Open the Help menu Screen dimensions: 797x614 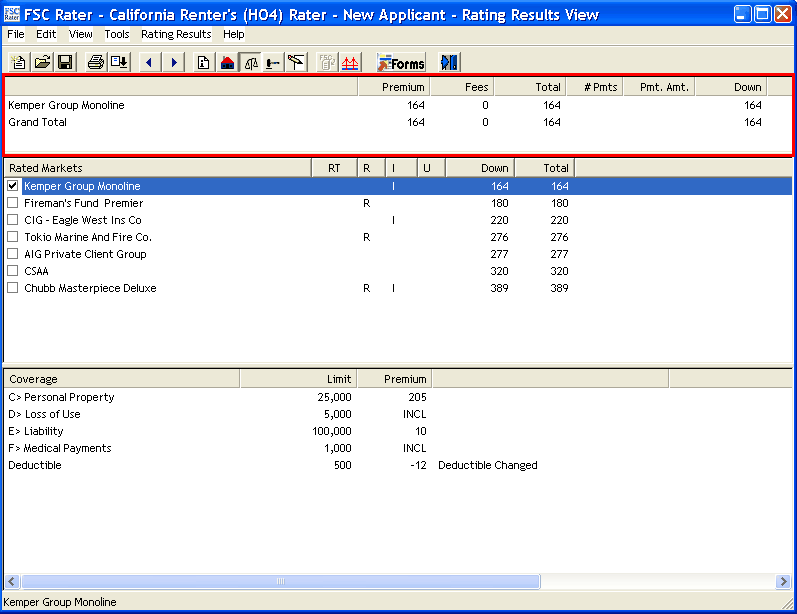[x=234, y=34]
